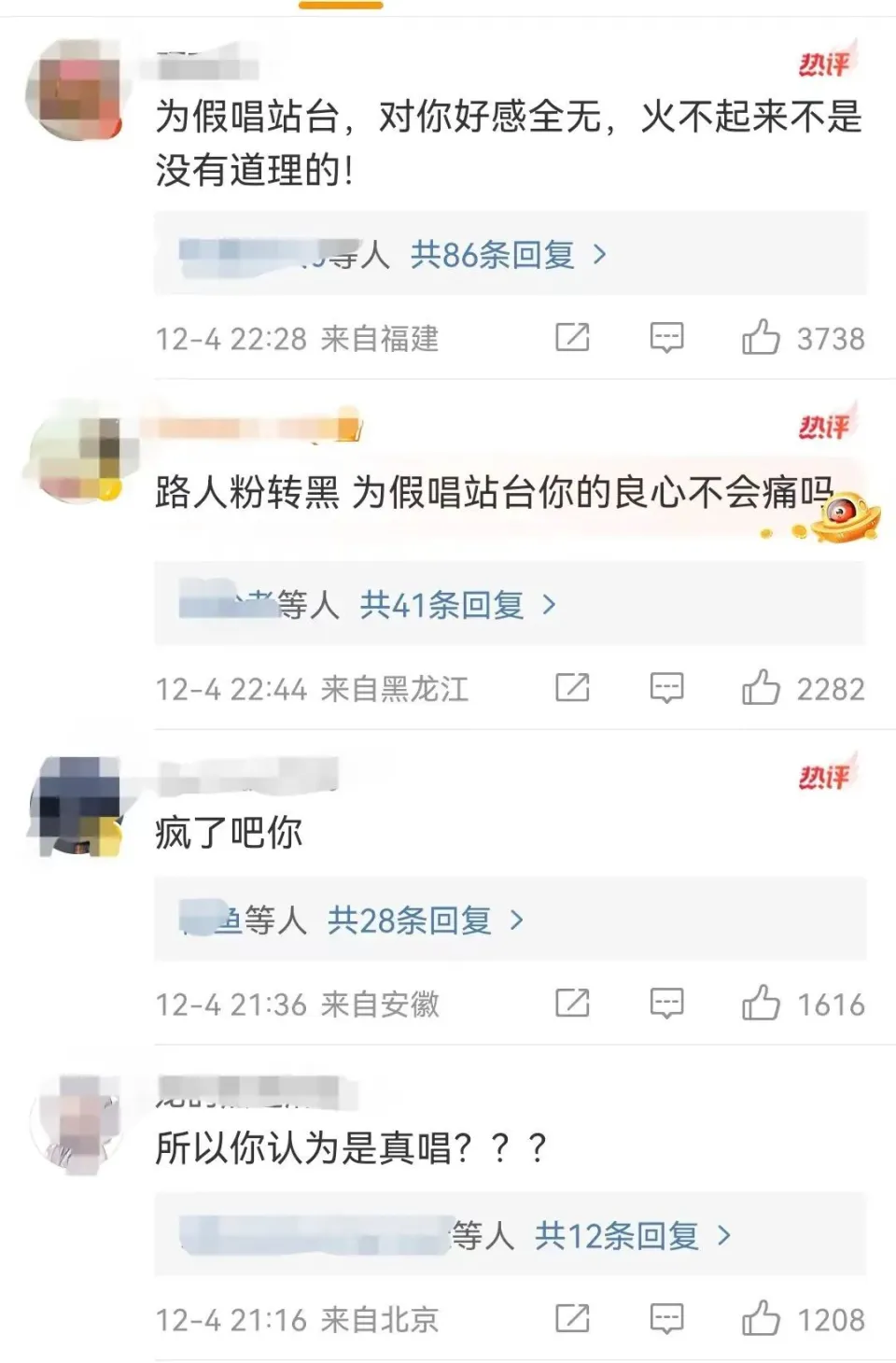Share the 路人粉转黑 comment
The height and width of the screenshot is (1363, 896).
click(572, 688)
